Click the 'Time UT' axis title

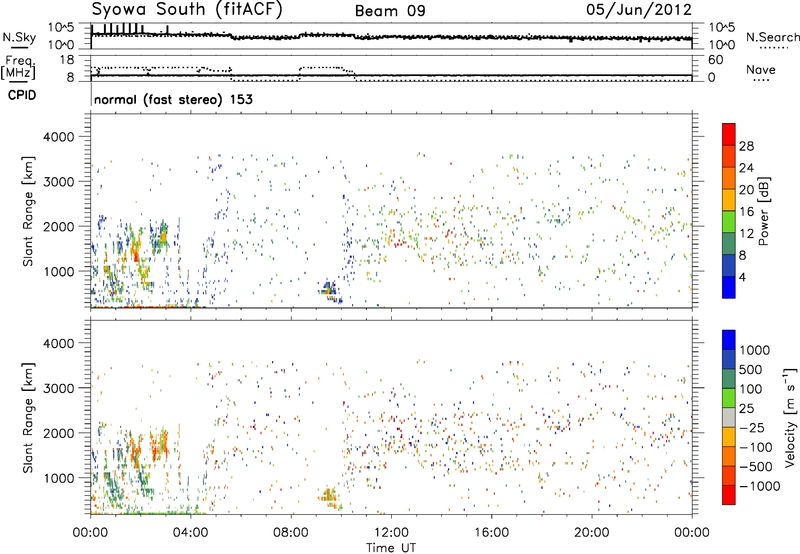391,548
